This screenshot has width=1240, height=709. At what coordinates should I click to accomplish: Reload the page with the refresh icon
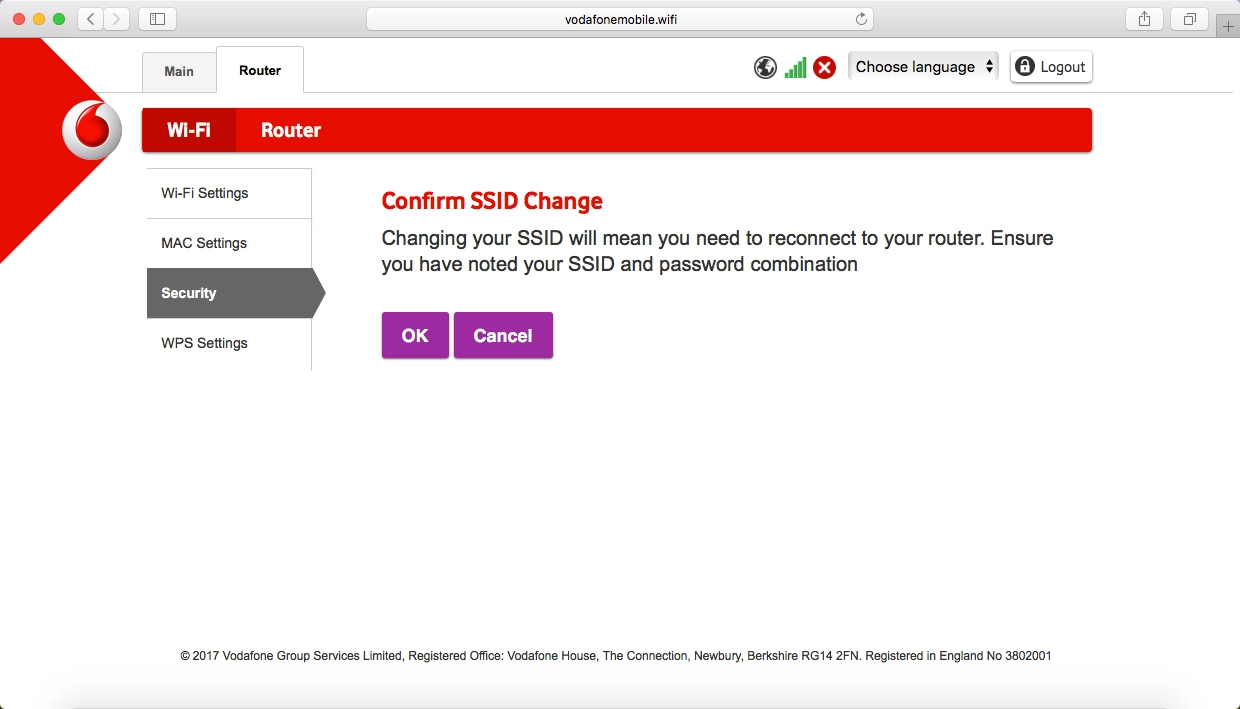point(861,19)
